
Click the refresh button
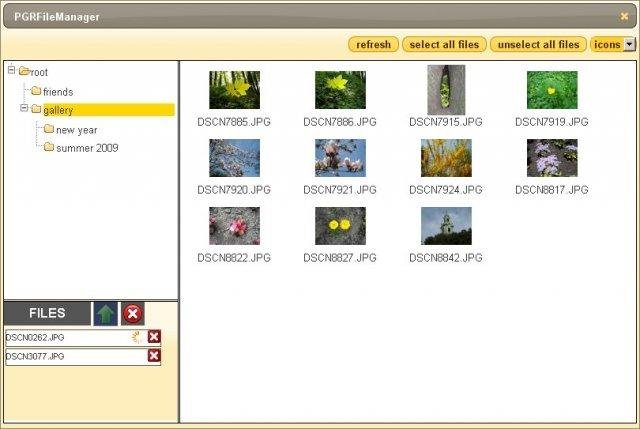[373, 44]
